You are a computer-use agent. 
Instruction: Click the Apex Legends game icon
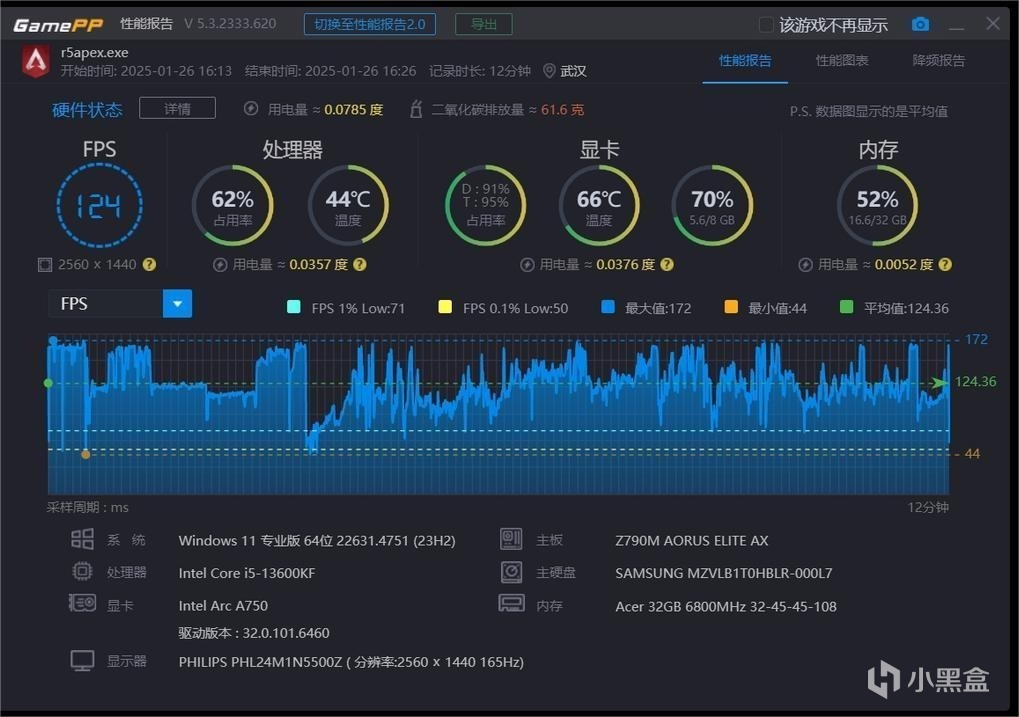pyautogui.click(x=36, y=62)
